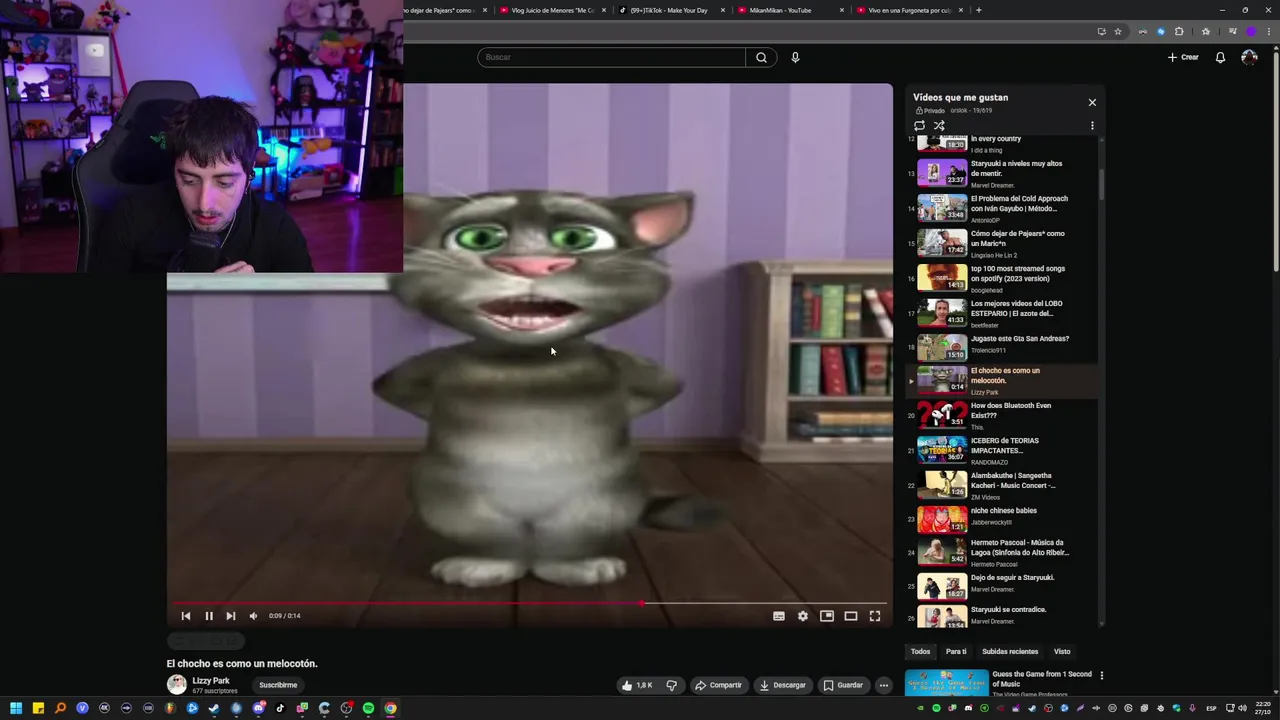Pause the video with the pause button
The height and width of the screenshot is (720, 1280).
(x=208, y=616)
